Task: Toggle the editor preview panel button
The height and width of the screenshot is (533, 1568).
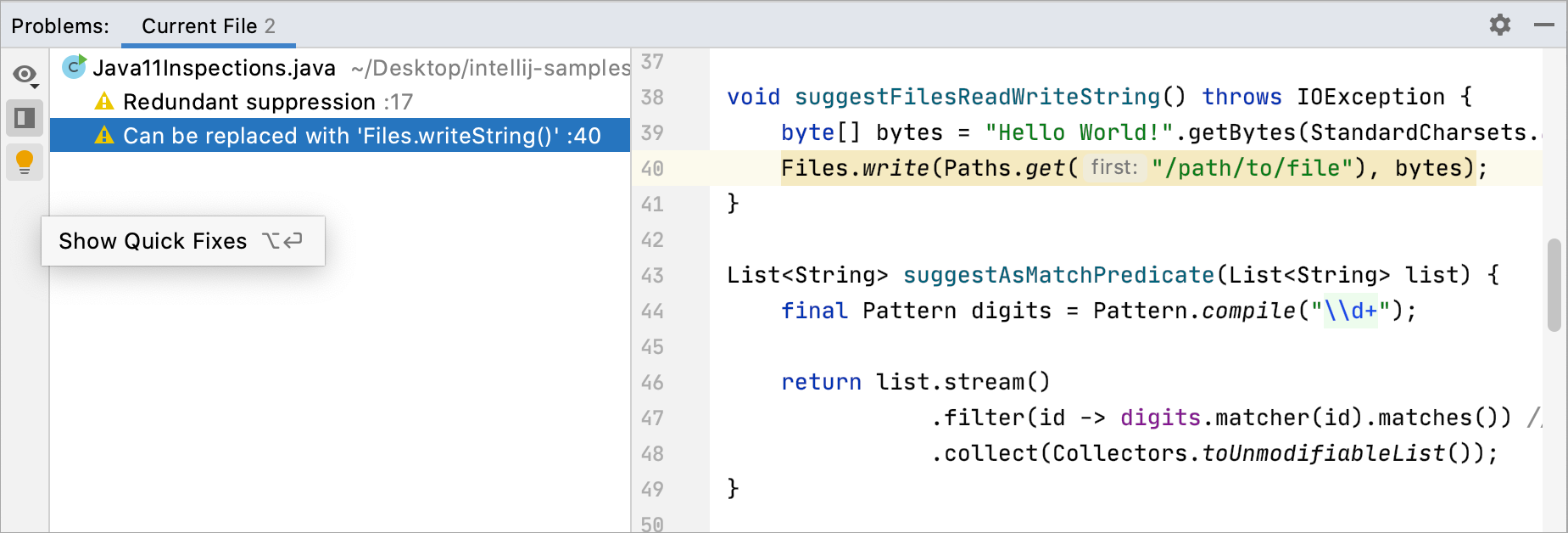Action: click(x=25, y=118)
